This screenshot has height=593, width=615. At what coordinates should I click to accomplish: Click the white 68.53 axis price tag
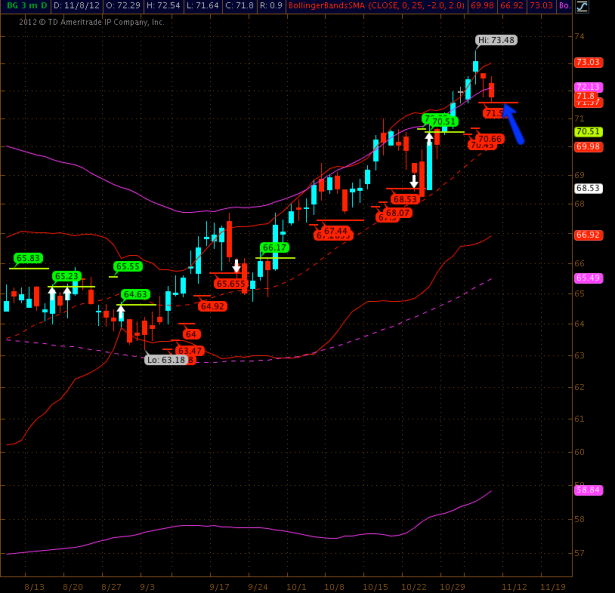click(x=587, y=188)
